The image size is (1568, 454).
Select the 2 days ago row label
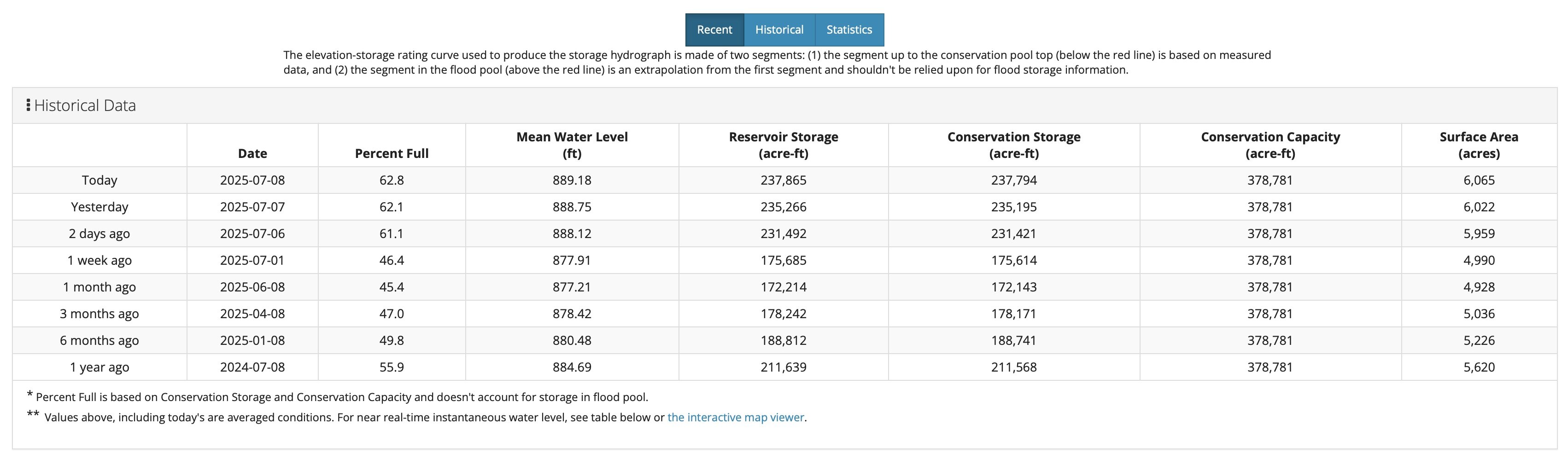pos(99,234)
